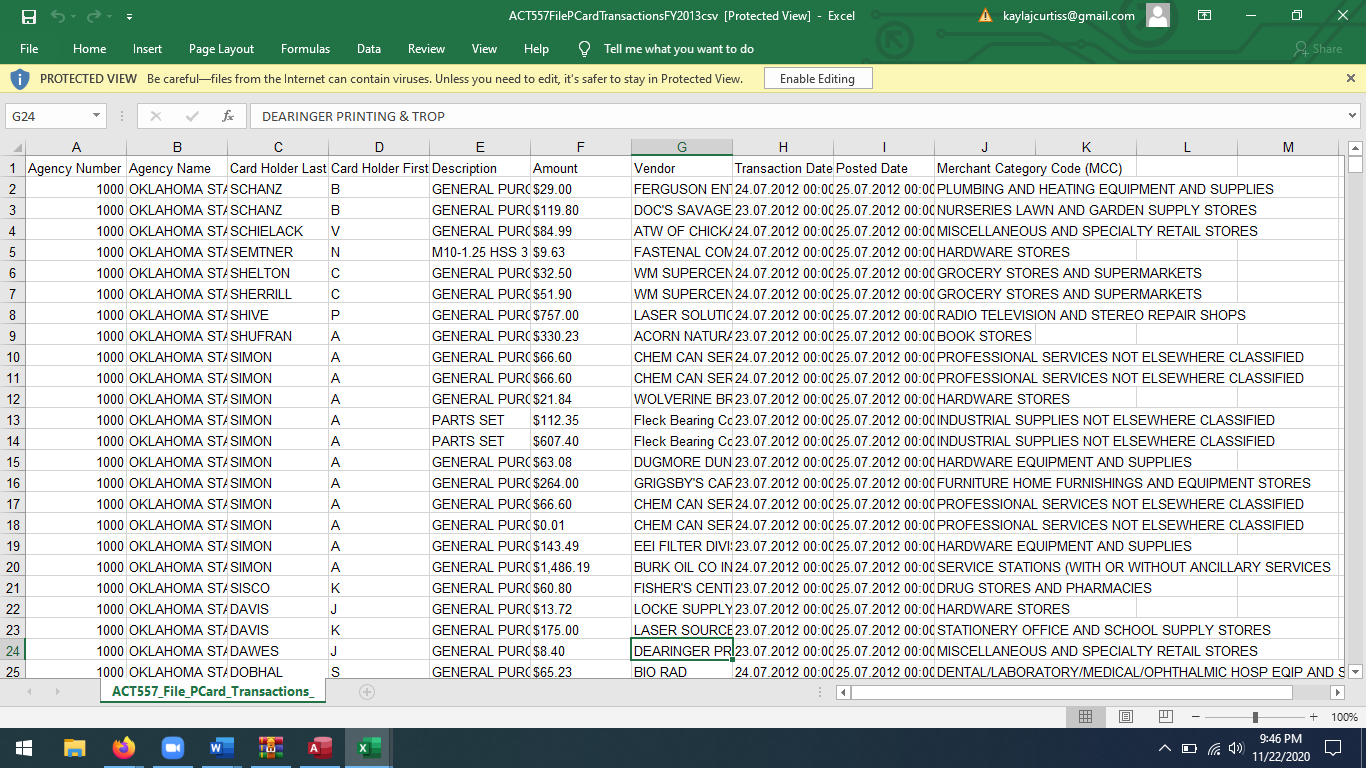Select the ACT557_File_PCard_Transactions_ sheet tab
The height and width of the screenshot is (768, 1366).
pos(212,690)
